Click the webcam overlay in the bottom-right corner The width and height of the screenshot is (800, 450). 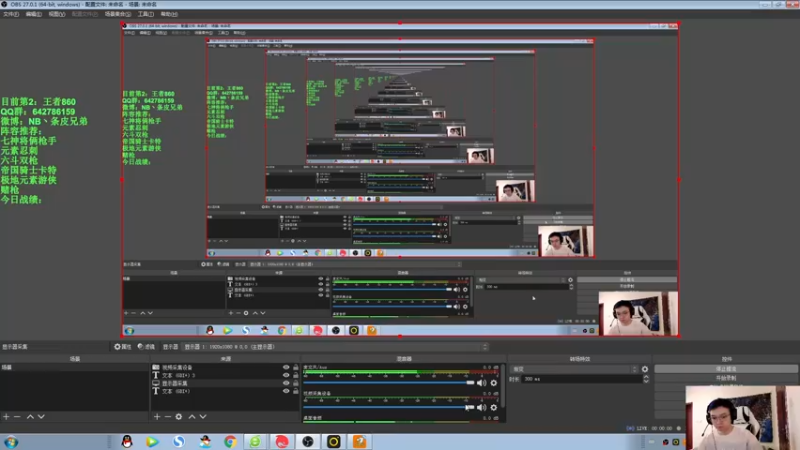point(742,417)
